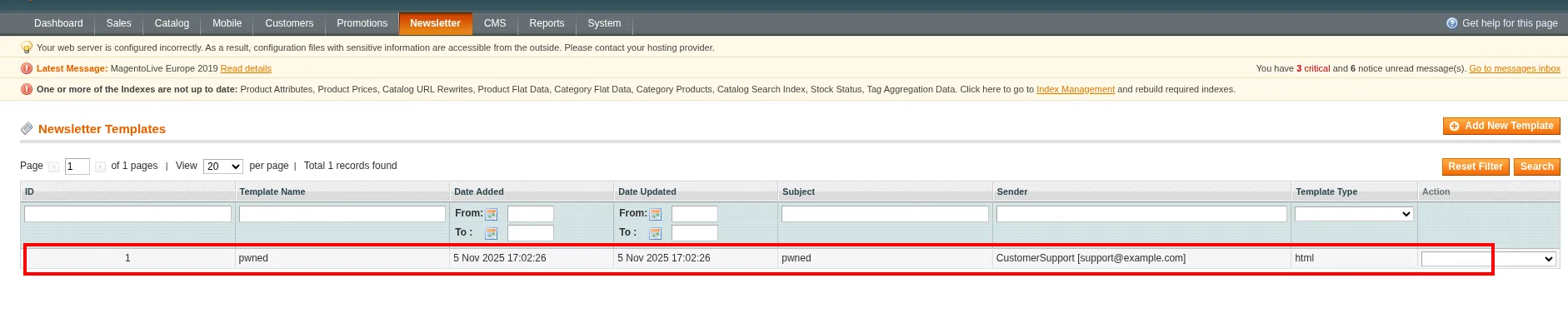The height and width of the screenshot is (333, 1568).
Task: Click Add New Template button
Action: pos(1501,126)
